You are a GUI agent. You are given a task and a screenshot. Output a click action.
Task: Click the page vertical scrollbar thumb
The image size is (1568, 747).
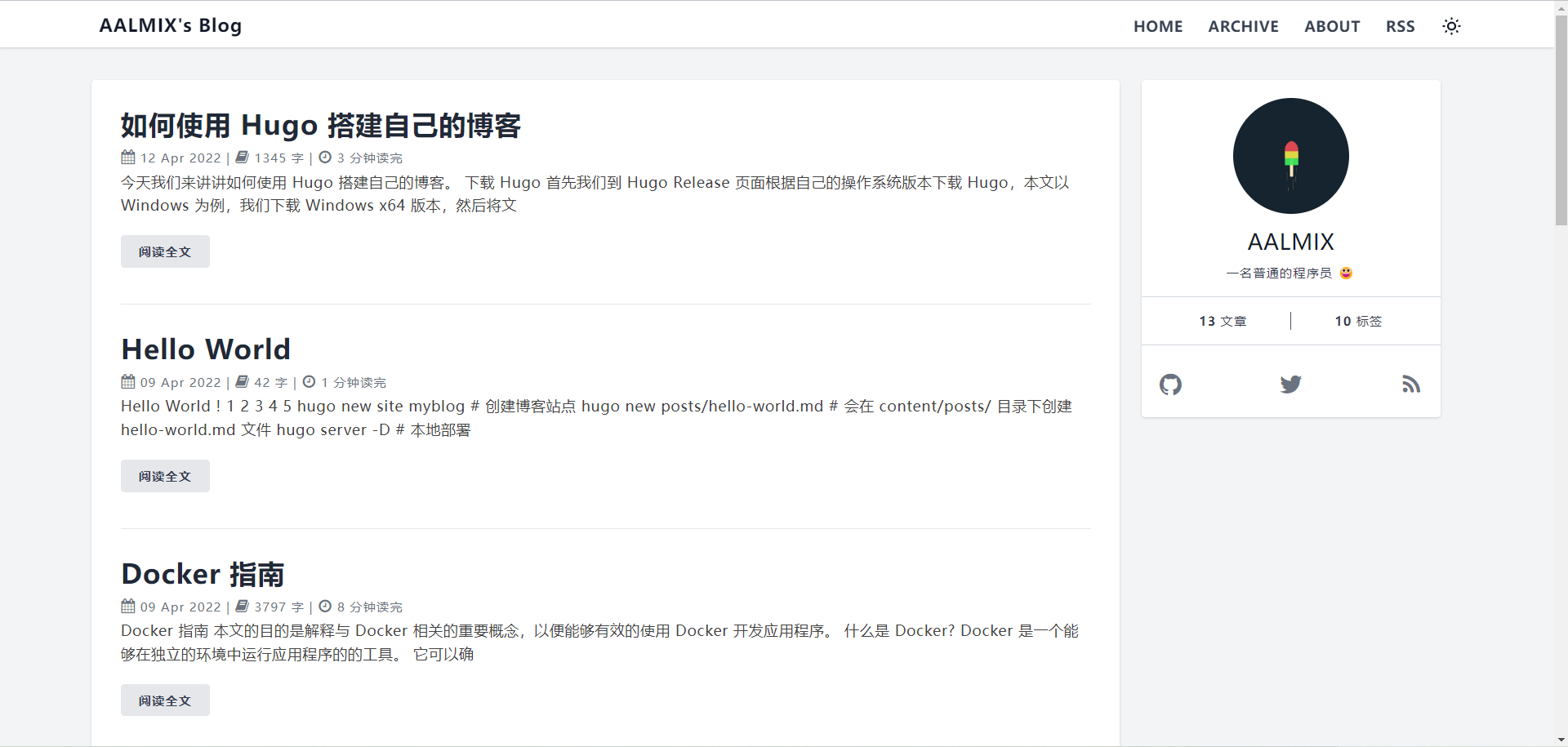1561,122
